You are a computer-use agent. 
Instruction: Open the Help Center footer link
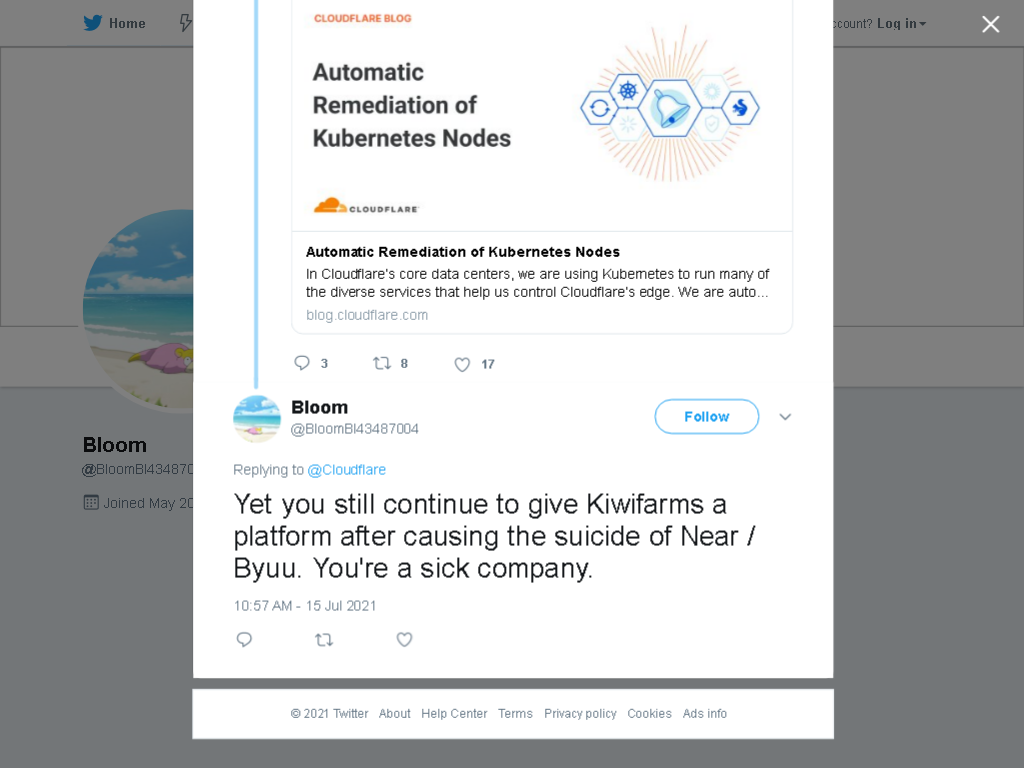pyautogui.click(x=454, y=713)
